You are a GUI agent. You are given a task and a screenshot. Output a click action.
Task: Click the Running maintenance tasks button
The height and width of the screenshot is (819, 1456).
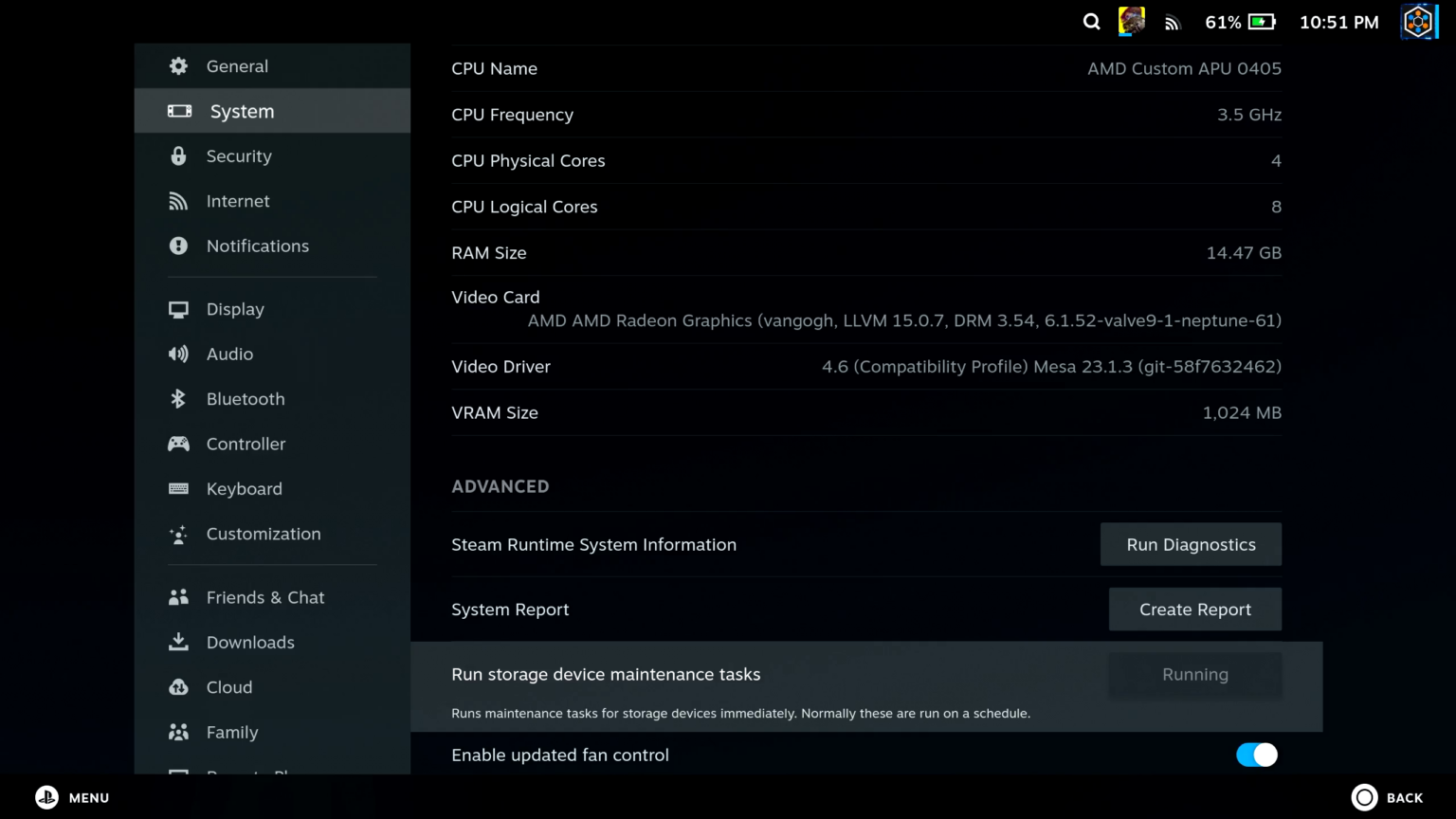click(1194, 675)
